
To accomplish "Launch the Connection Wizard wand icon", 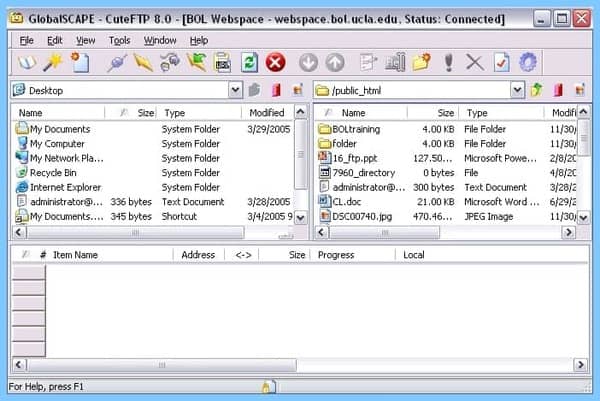I will [x=53, y=62].
